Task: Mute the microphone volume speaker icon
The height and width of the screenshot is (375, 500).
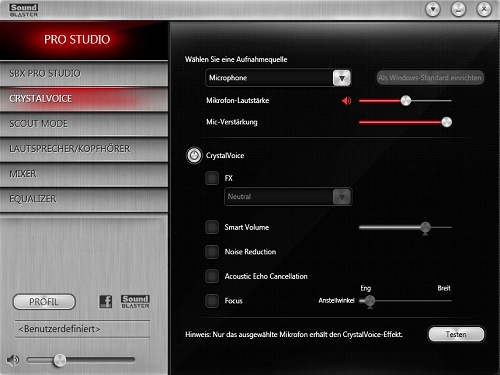Action: pos(347,100)
